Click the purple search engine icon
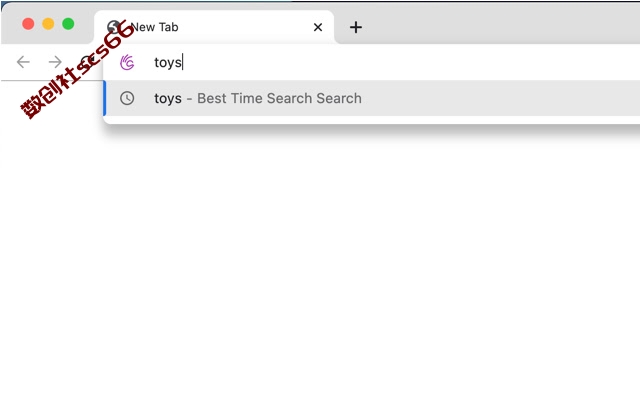 click(x=127, y=62)
